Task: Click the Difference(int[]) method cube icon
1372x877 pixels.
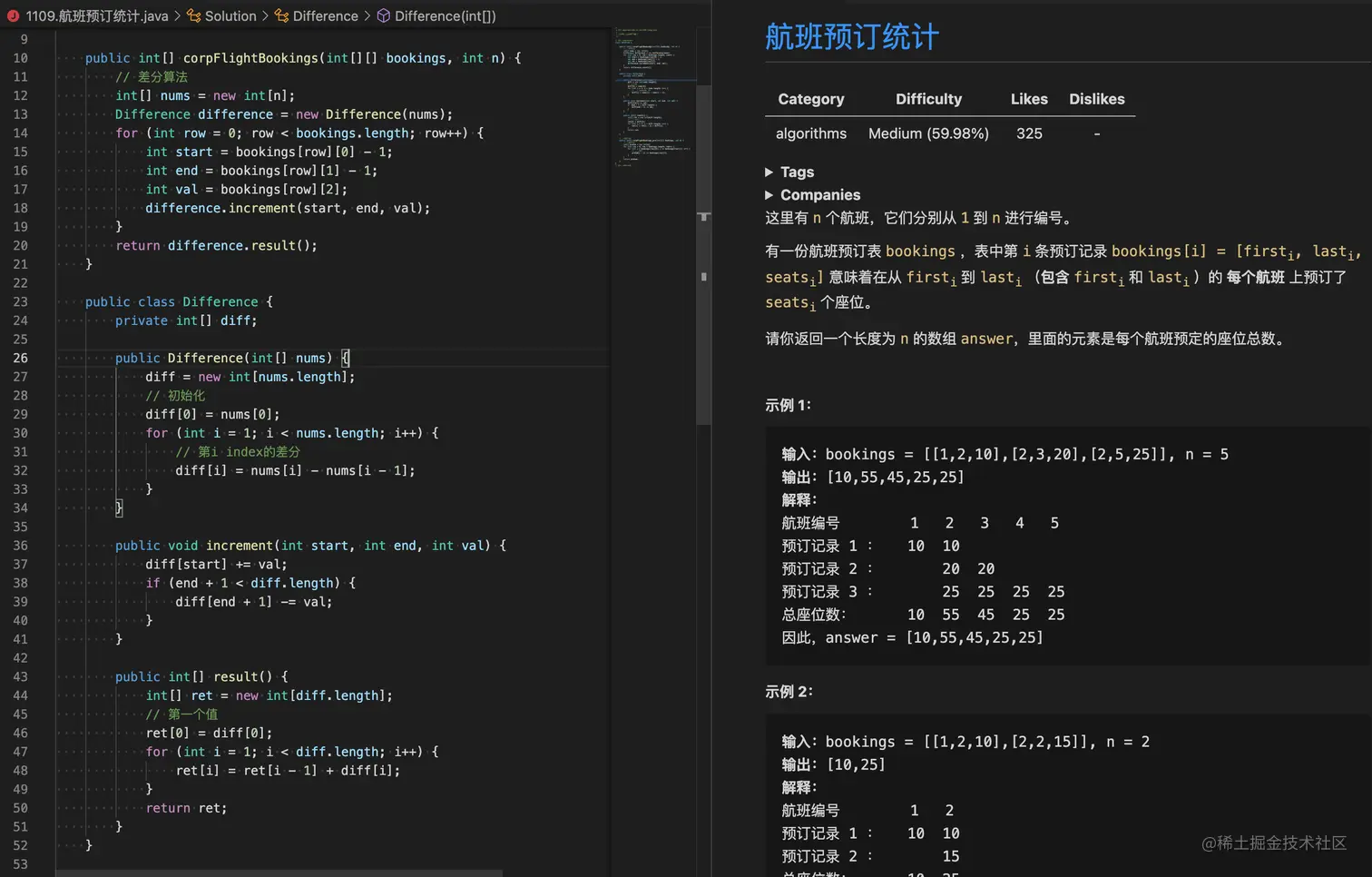Action: (384, 15)
